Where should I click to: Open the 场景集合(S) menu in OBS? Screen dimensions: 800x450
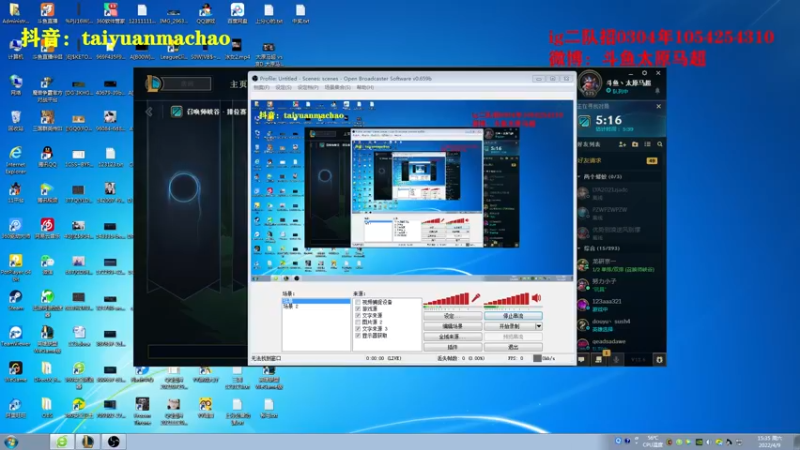[x=337, y=87]
